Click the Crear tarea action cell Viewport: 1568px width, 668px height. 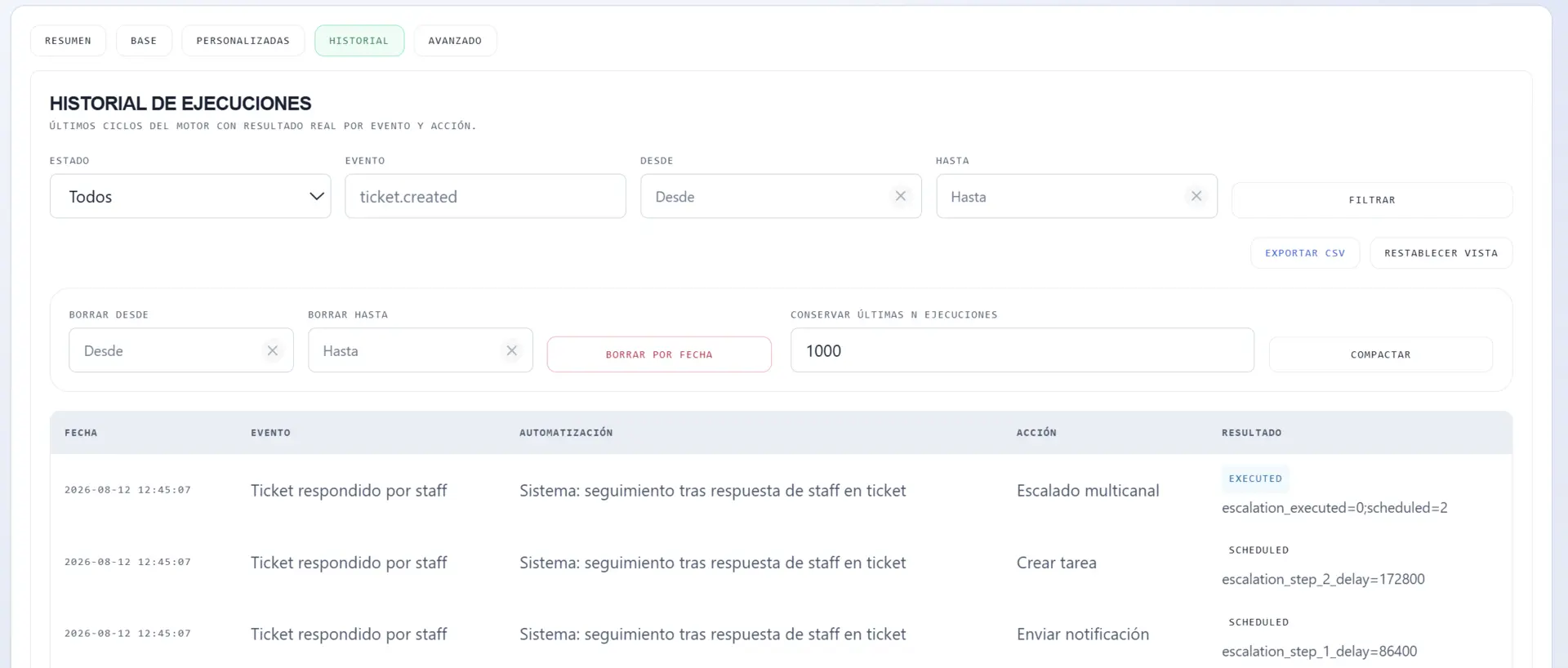[x=1056, y=563]
